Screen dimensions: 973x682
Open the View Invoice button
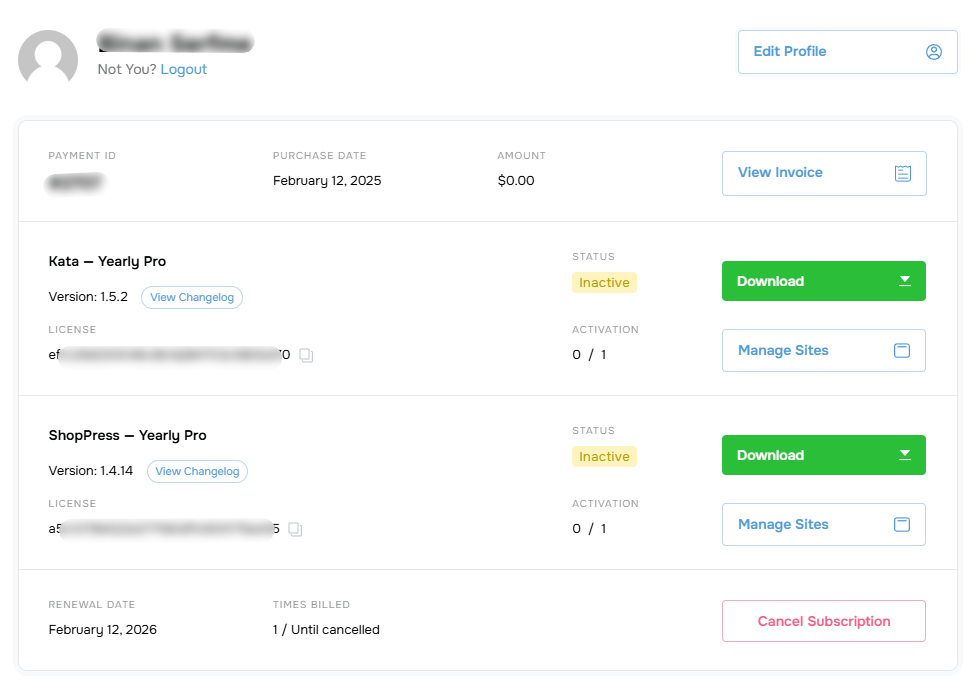pos(824,174)
